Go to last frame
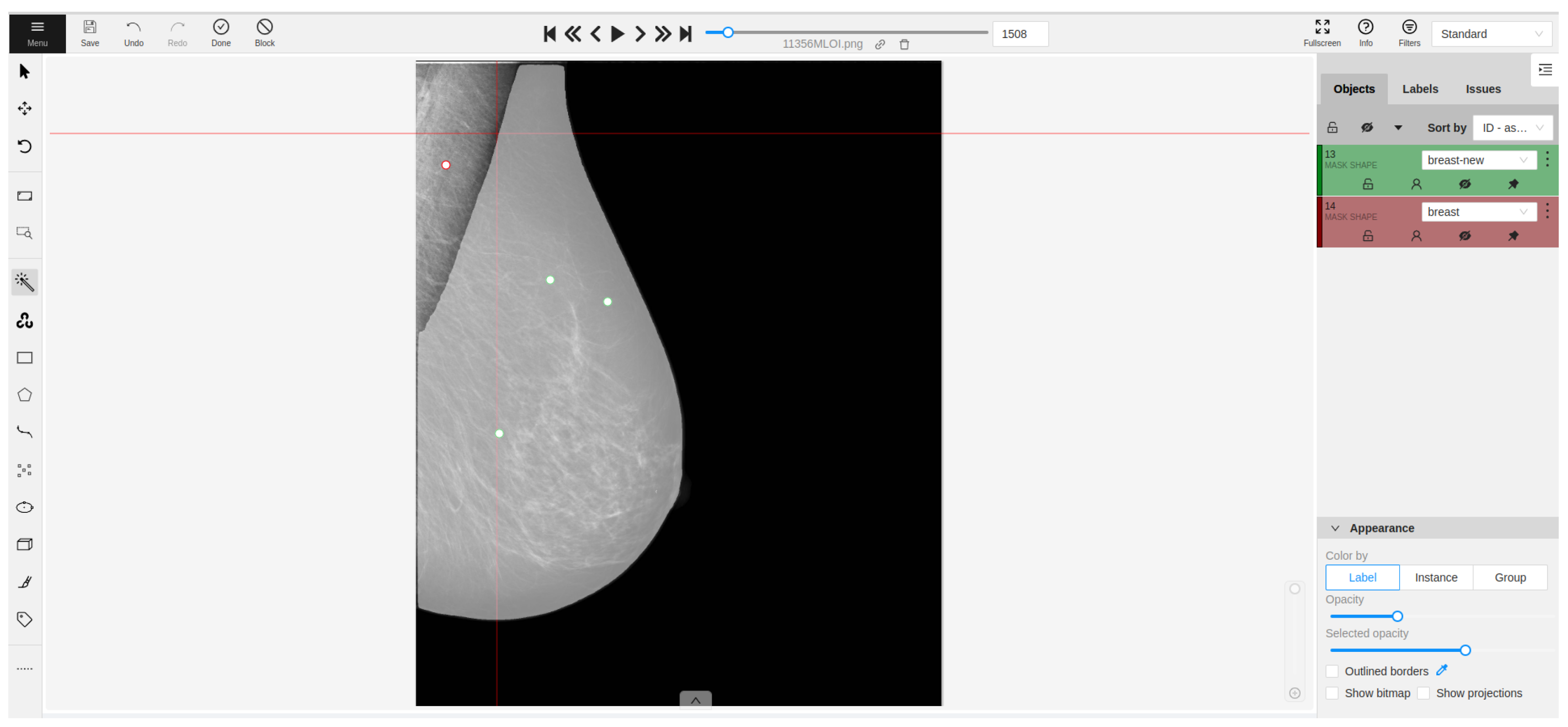Image resolution: width=1568 pixels, height=727 pixels. click(x=686, y=34)
